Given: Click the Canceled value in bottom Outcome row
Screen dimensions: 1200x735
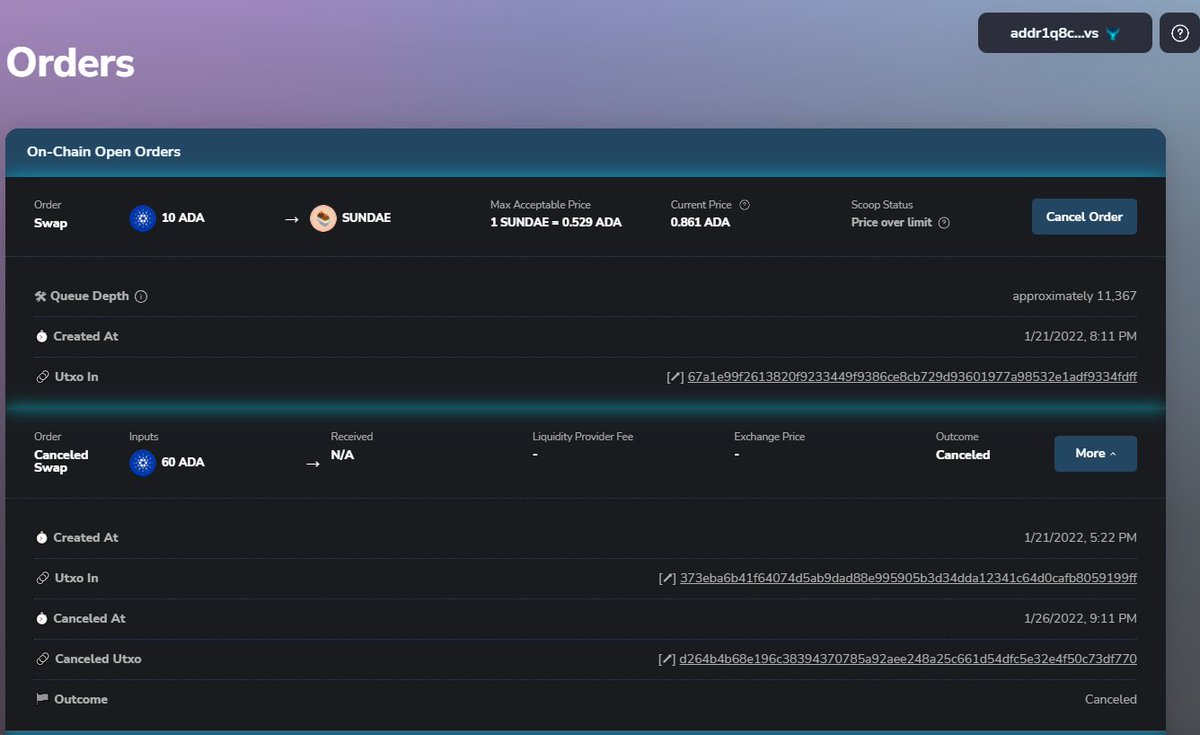Looking at the screenshot, I should [x=1111, y=699].
